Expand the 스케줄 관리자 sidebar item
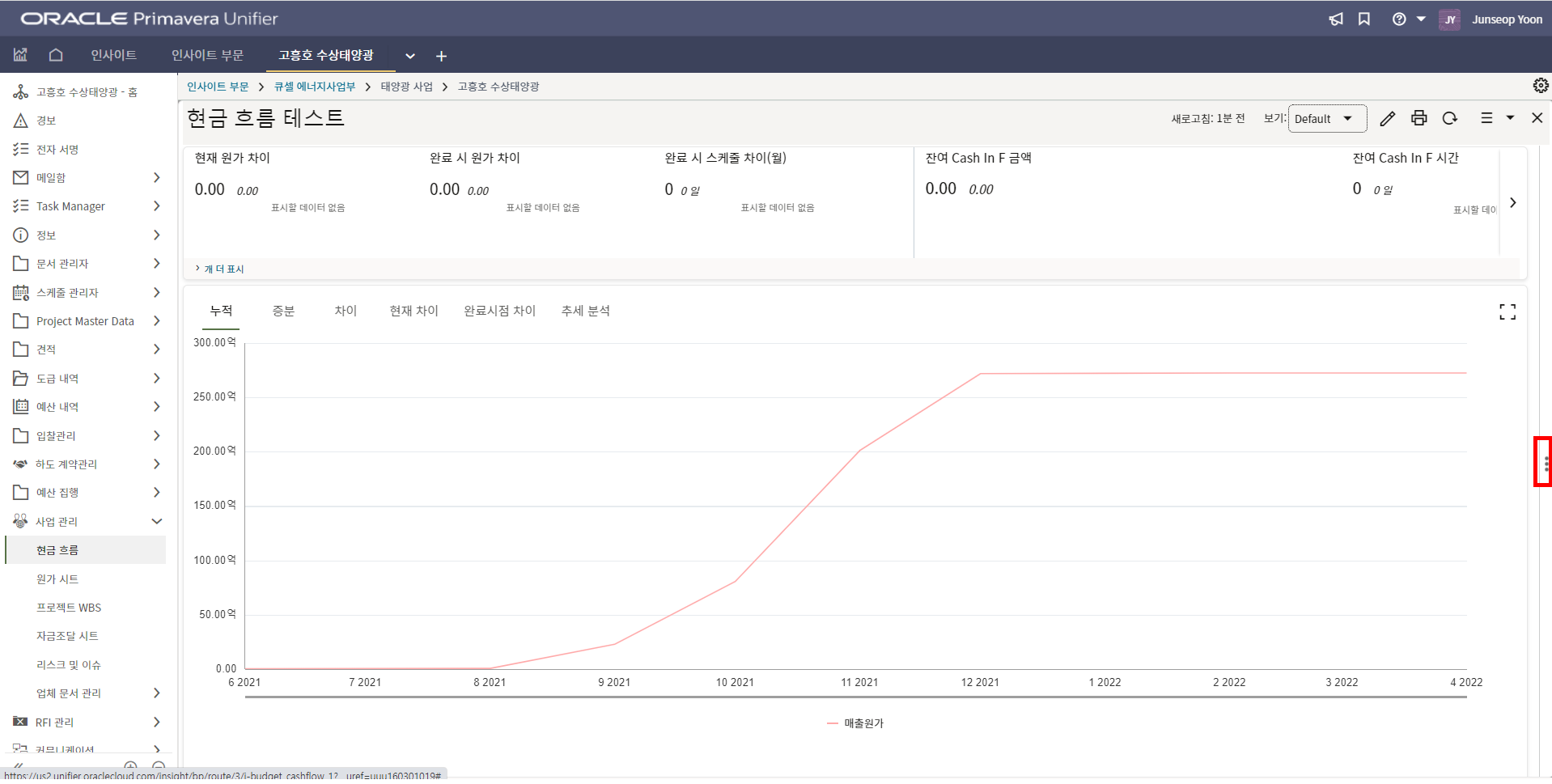Image resolution: width=1552 pixels, height=784 pixels. [x=157, y=292]
